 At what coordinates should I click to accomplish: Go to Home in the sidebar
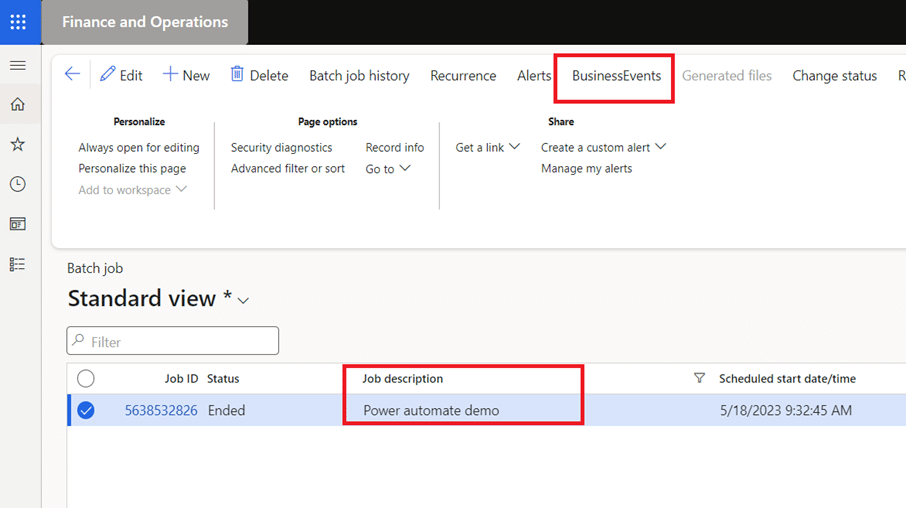[18, 105]
